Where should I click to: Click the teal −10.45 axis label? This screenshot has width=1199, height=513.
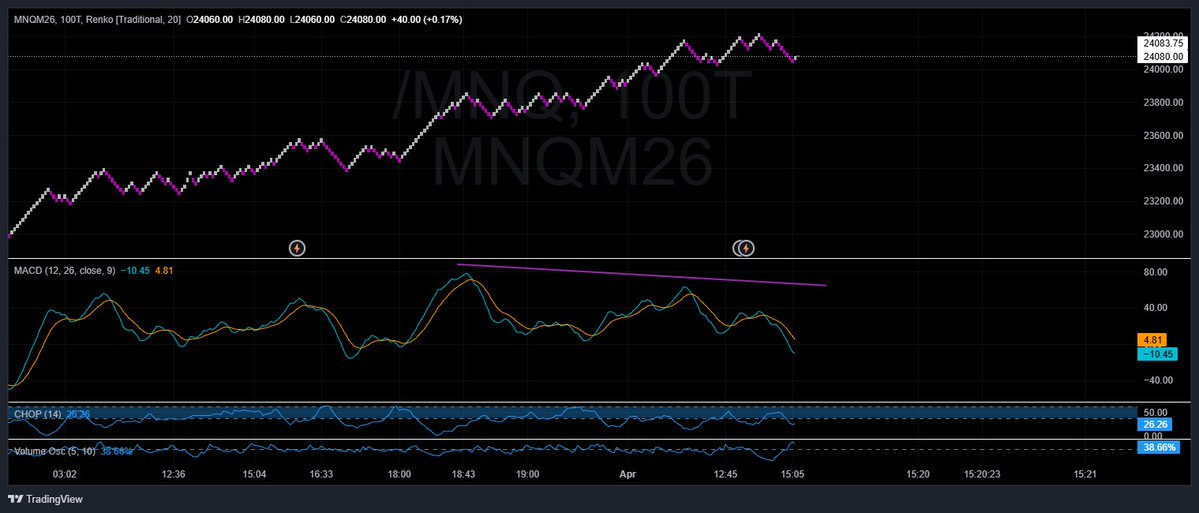pos(1156,353)
